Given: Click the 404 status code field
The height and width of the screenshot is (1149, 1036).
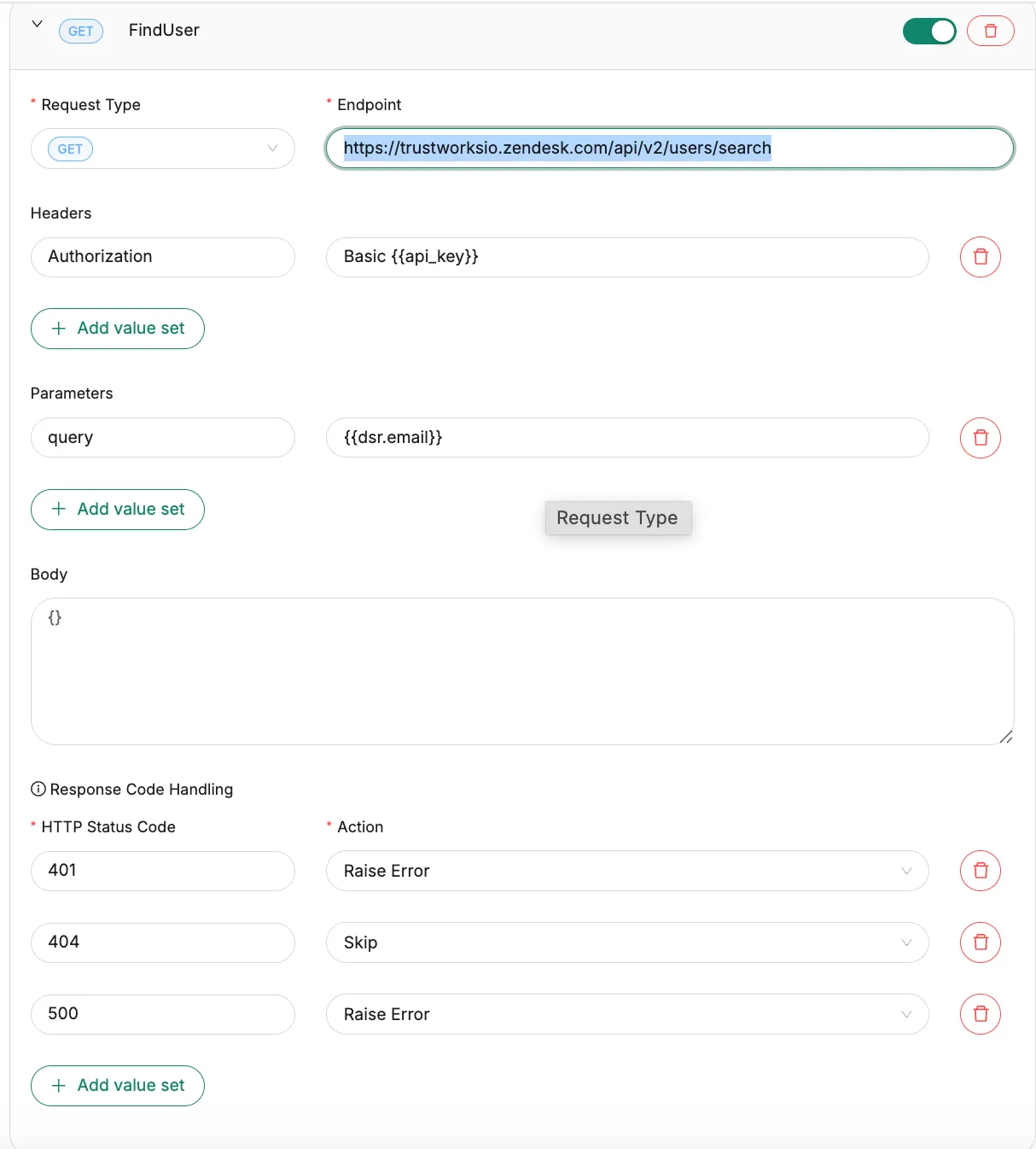Looking at the screenshot, I should pos(163,942).
